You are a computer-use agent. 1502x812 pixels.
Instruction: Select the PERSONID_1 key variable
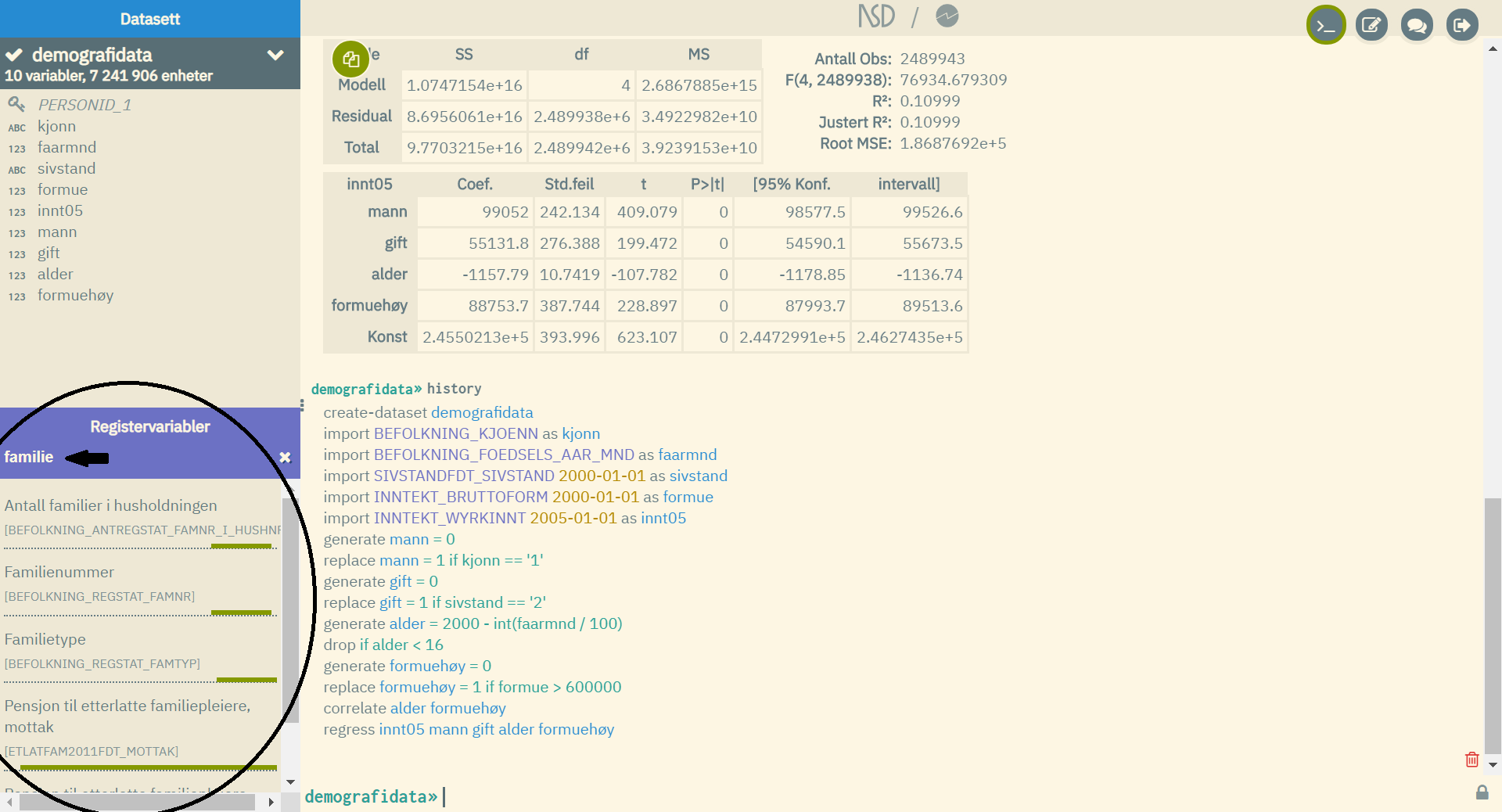(x=84, y=105)
